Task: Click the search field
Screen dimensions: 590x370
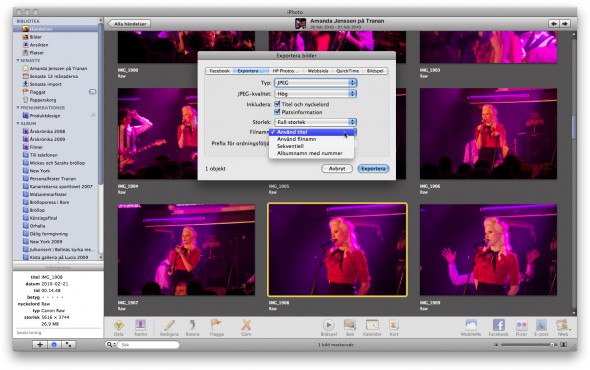Action: tap(148, 345)
